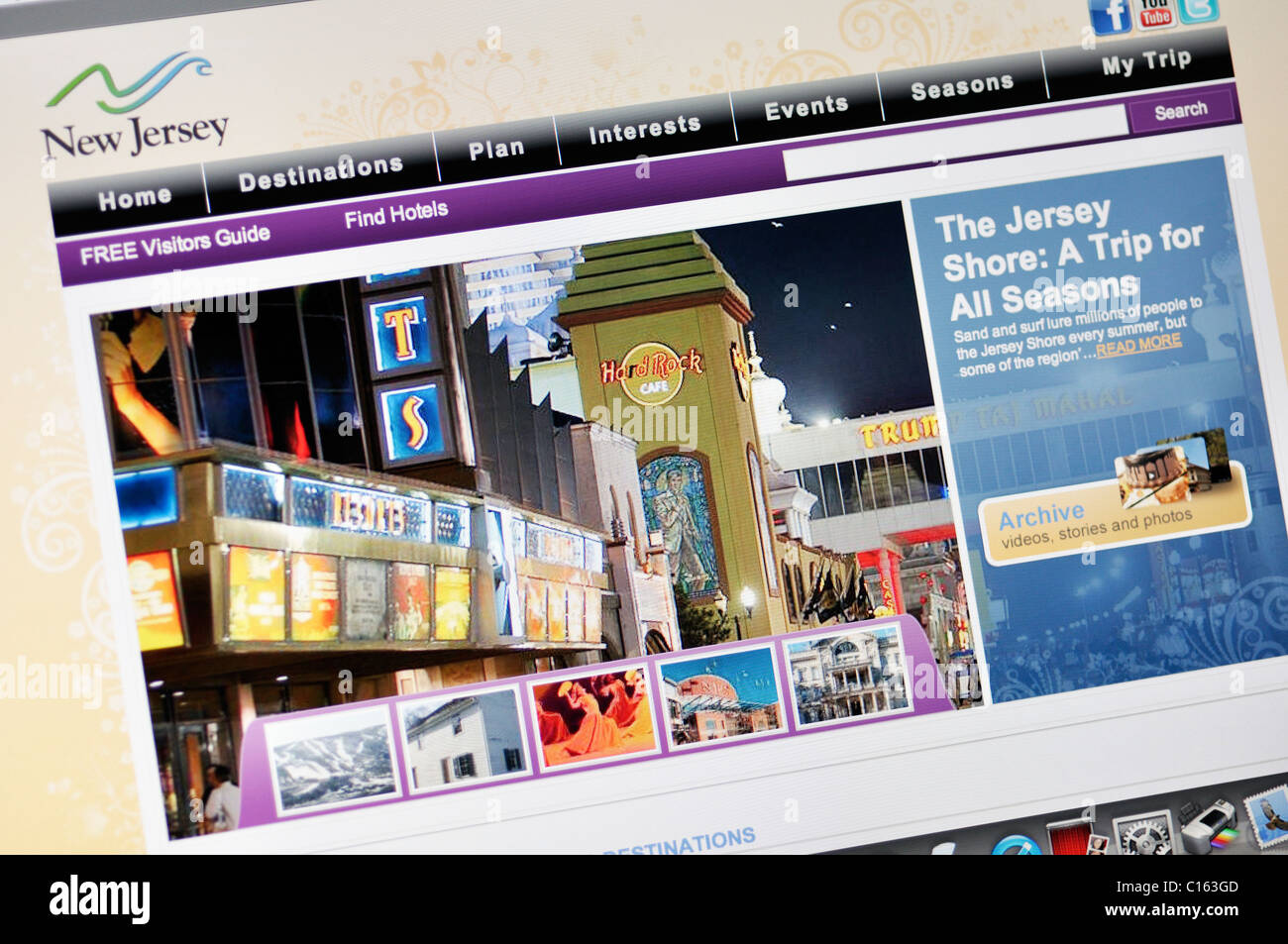Select the snowy ski mountain thumbnail

[x=334, y=761]
